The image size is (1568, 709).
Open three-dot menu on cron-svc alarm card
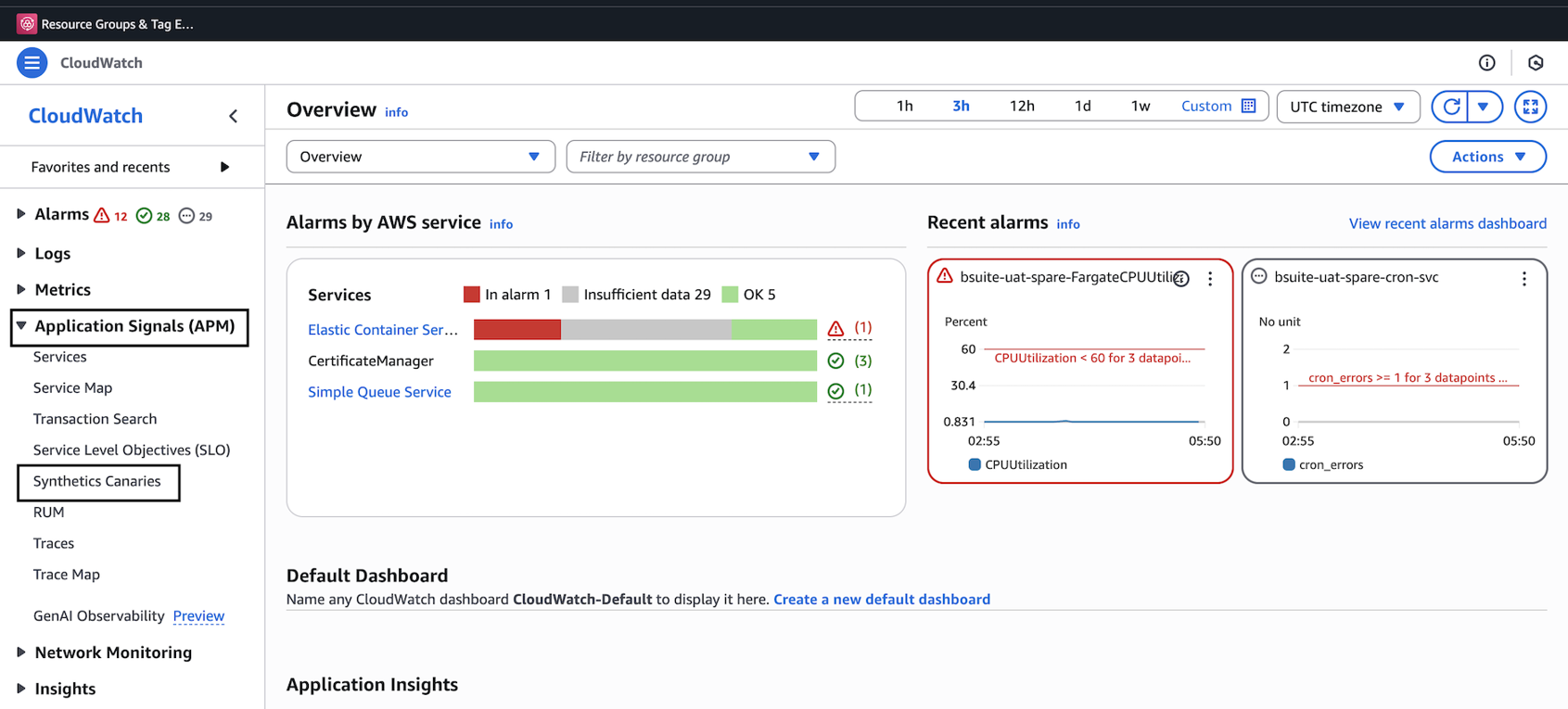pyautogui.click(x=1523, y=278)
